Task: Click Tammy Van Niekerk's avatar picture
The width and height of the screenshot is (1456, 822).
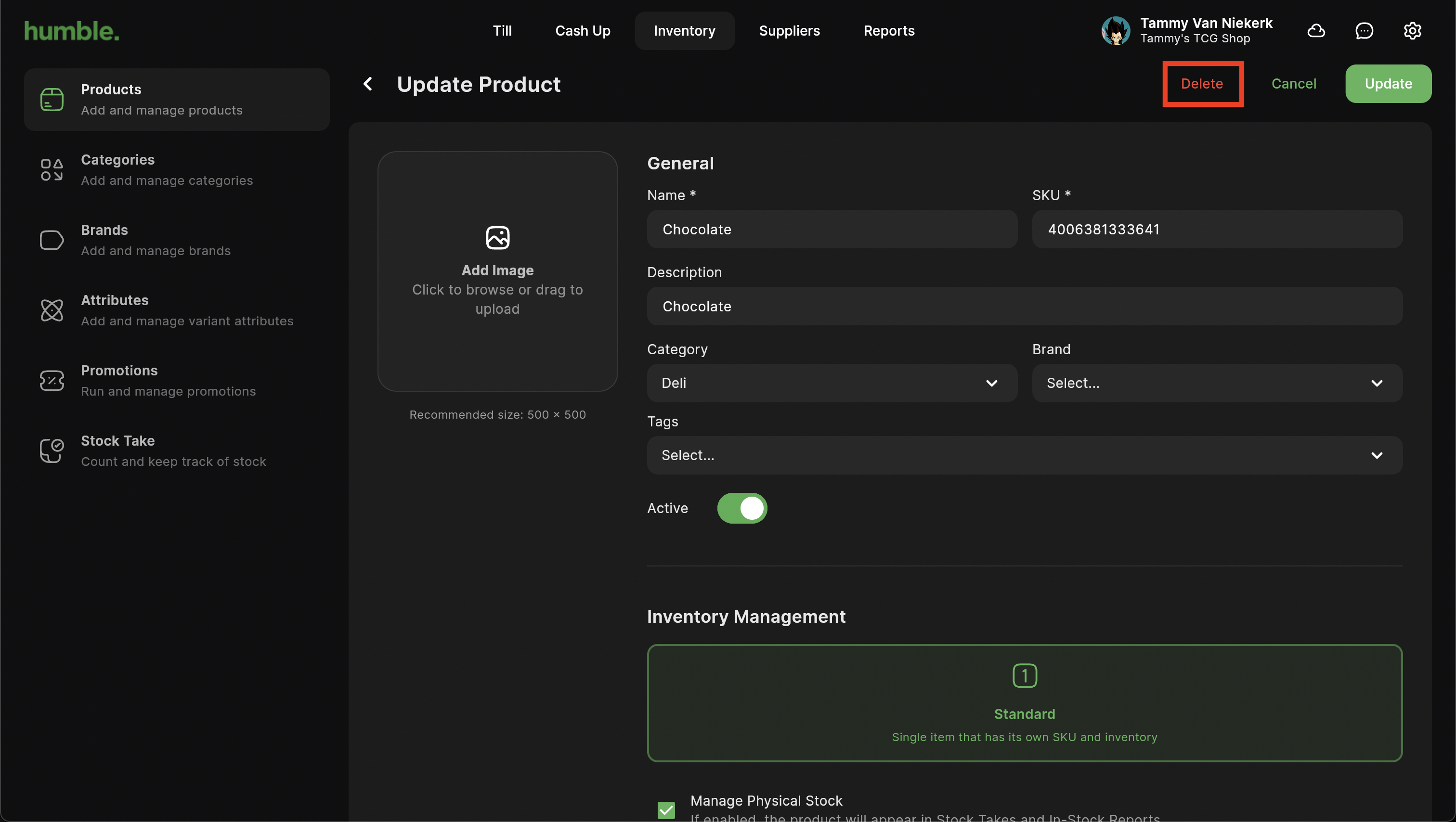Action: (x=1115, y=30)
